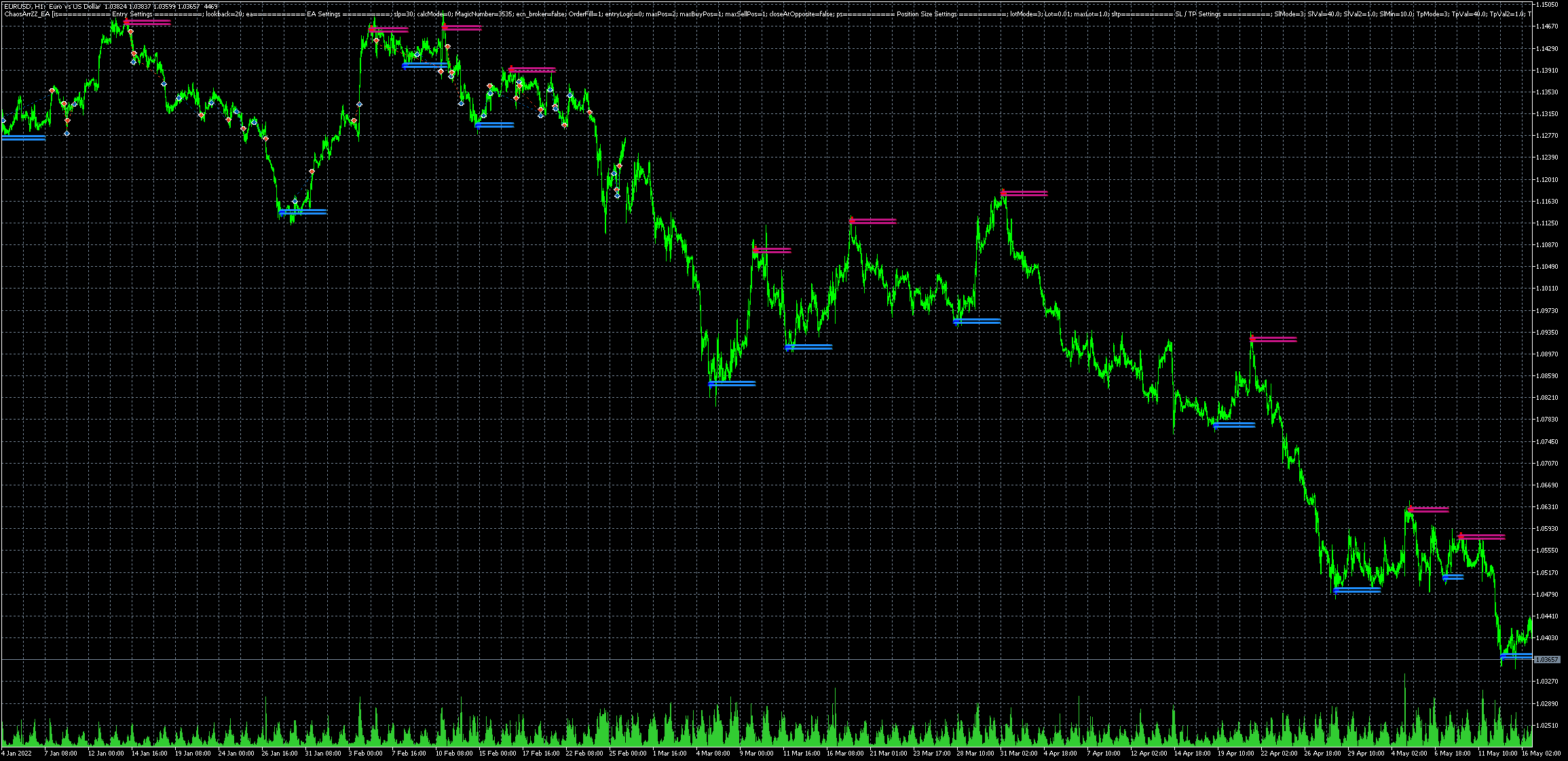Click the 1.14670 price scale label
Screen dimensions: 1568x761
pos(1547,26)
